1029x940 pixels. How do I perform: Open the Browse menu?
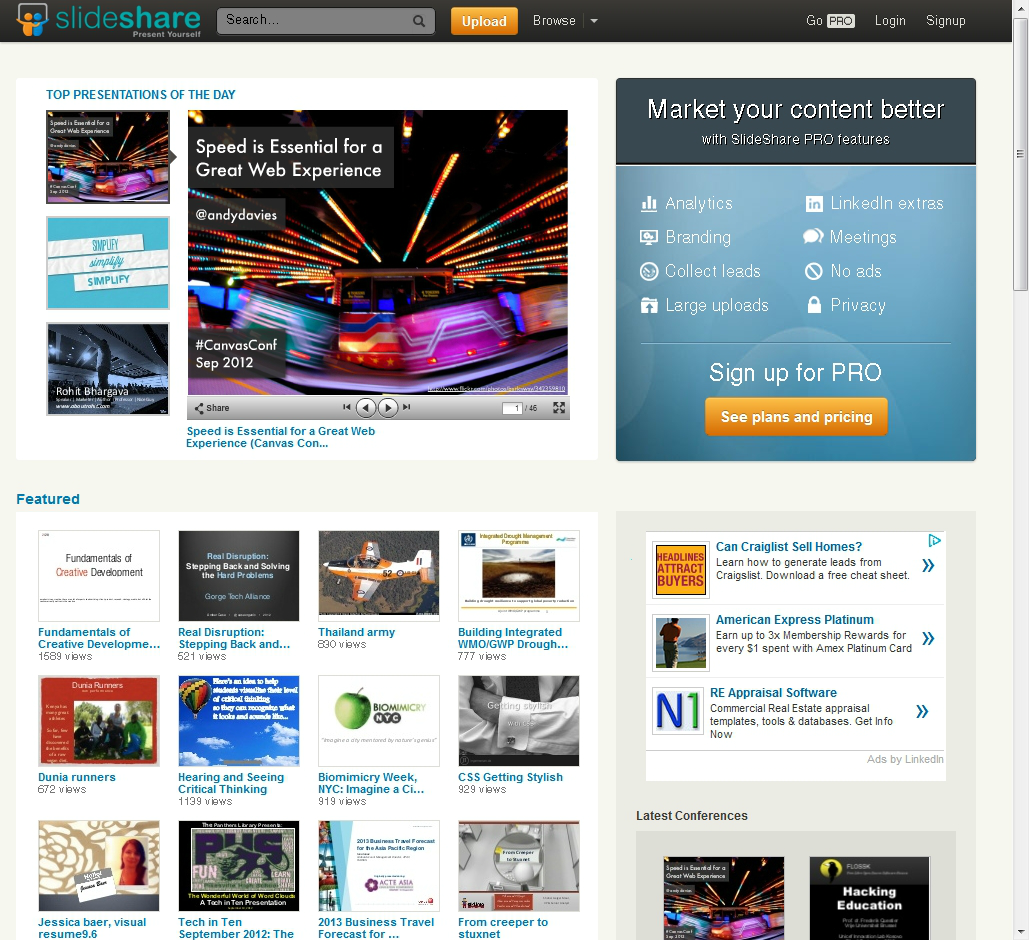(554, 21)
